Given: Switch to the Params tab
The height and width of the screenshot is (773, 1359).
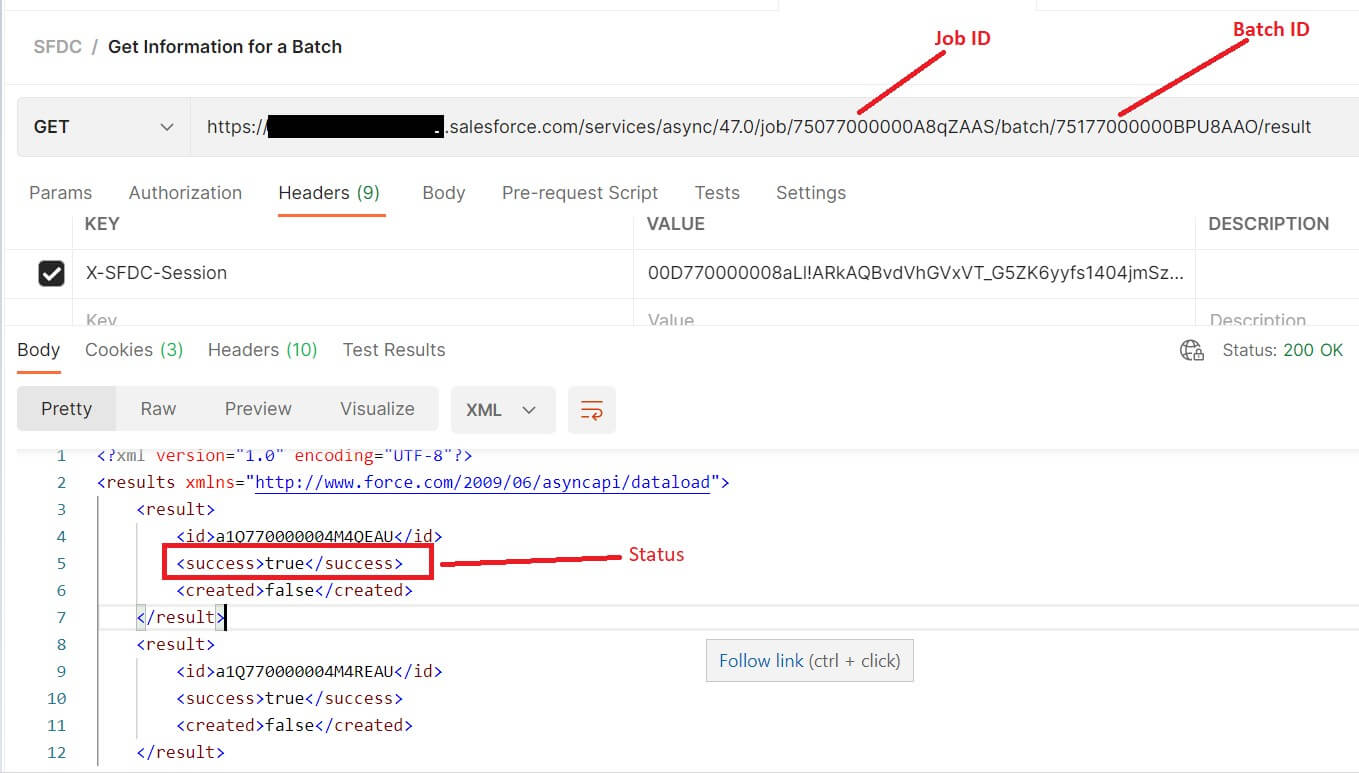Looking at the screenshot, I should tap(60, 192).
